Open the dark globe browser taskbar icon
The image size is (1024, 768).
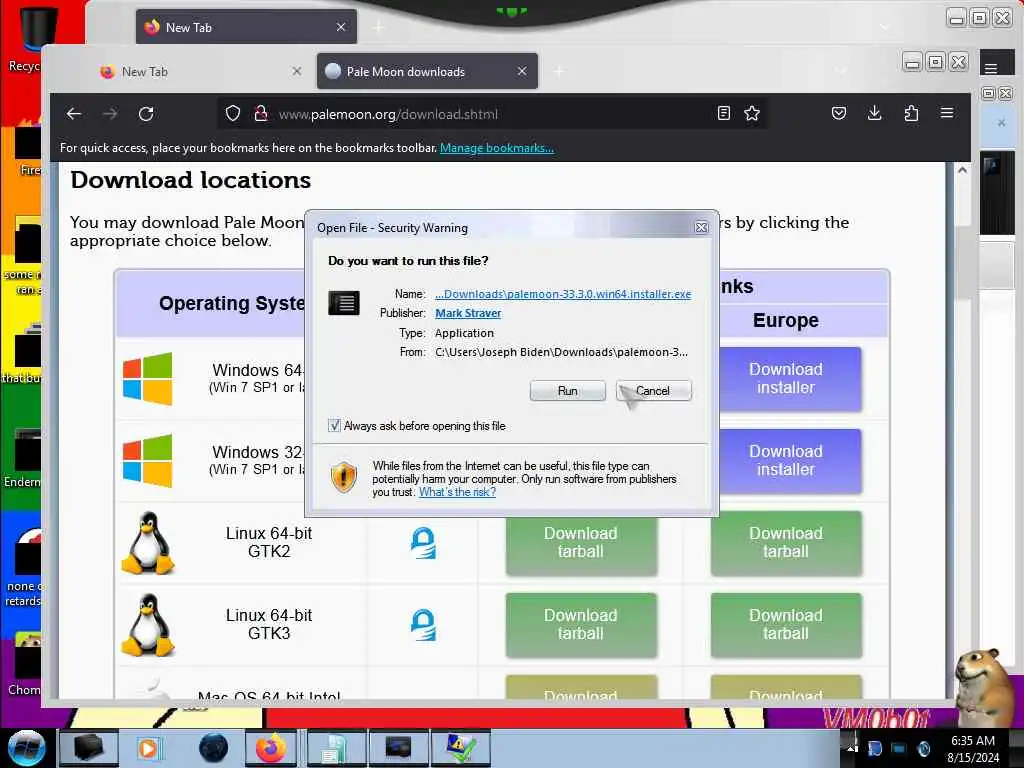tap(214, 748)
